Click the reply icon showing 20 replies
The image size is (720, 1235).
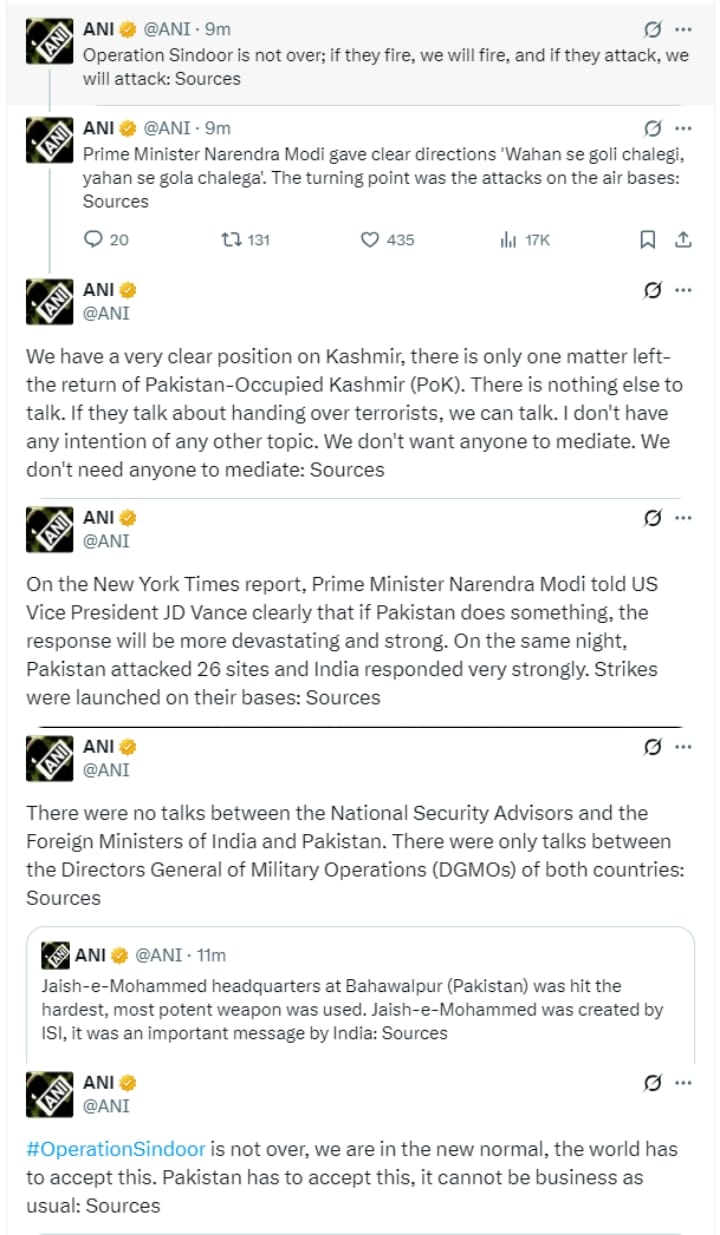[x=93, y=239]
